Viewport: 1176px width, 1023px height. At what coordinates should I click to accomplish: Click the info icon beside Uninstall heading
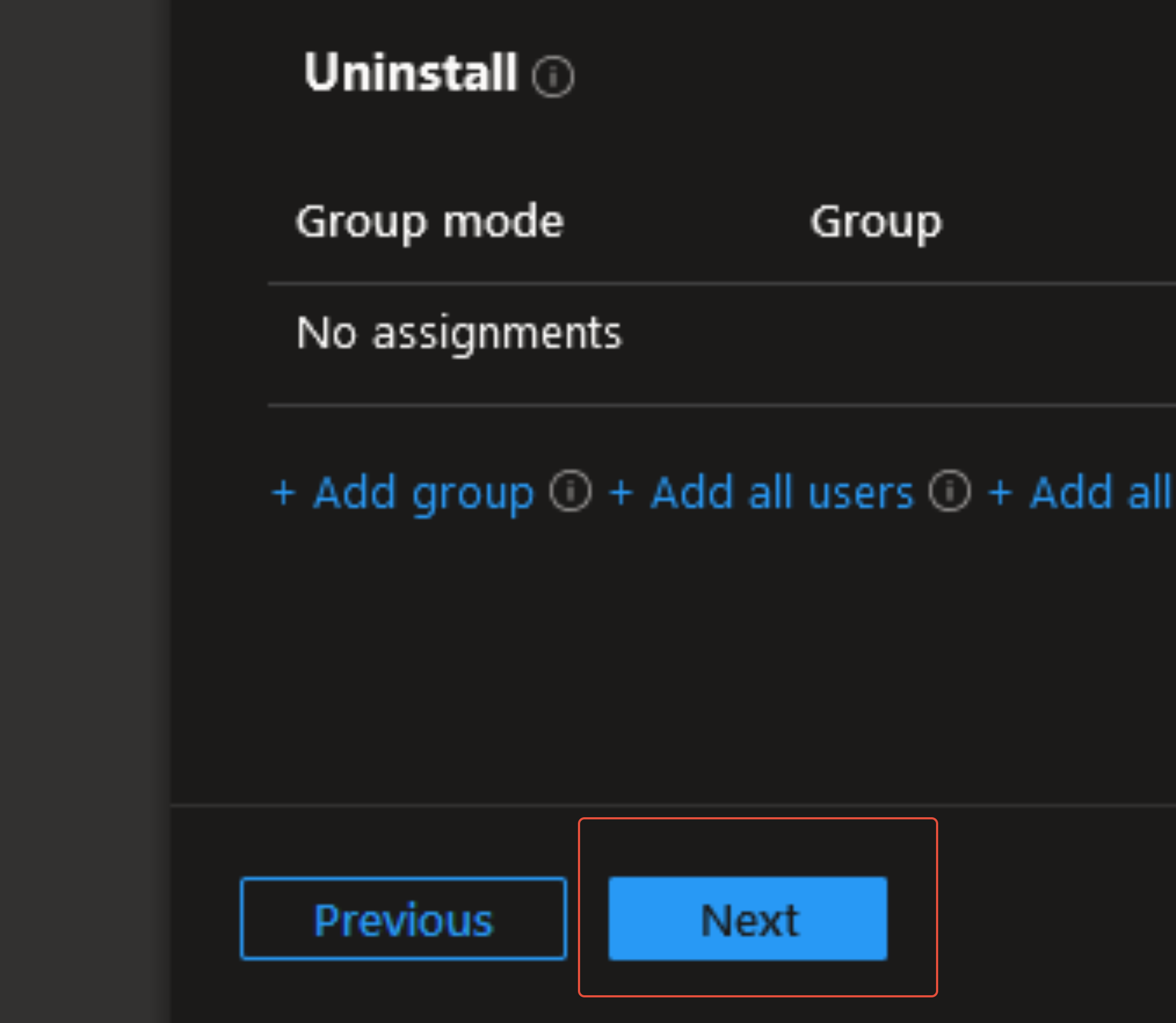(x=552, y=77)
